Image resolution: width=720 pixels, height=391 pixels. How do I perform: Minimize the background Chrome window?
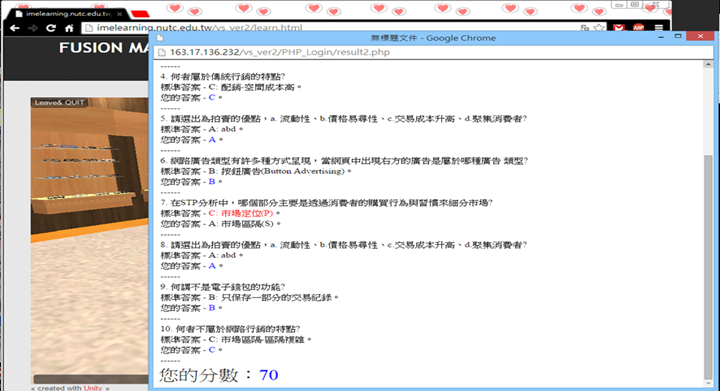point(619,5)
